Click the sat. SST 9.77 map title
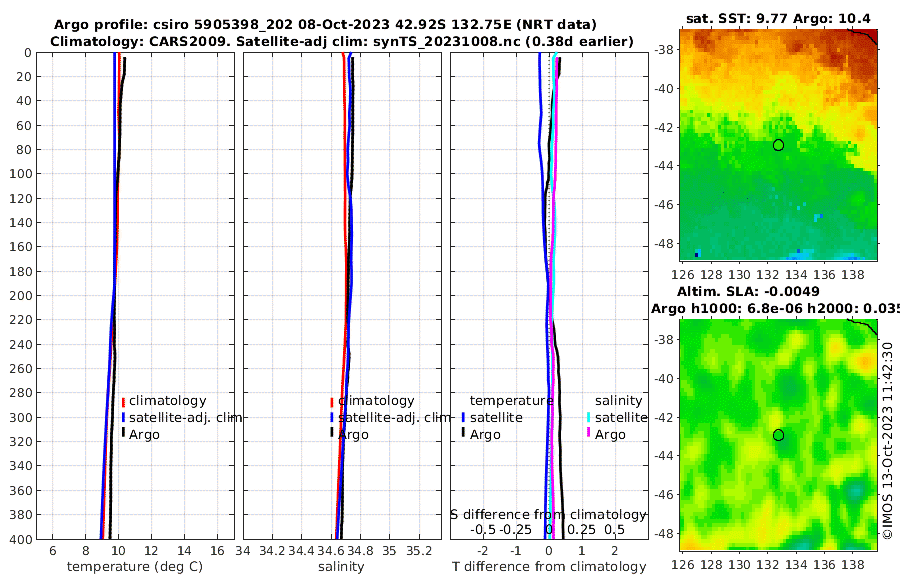The image size is (900, 580). [778, 19]
